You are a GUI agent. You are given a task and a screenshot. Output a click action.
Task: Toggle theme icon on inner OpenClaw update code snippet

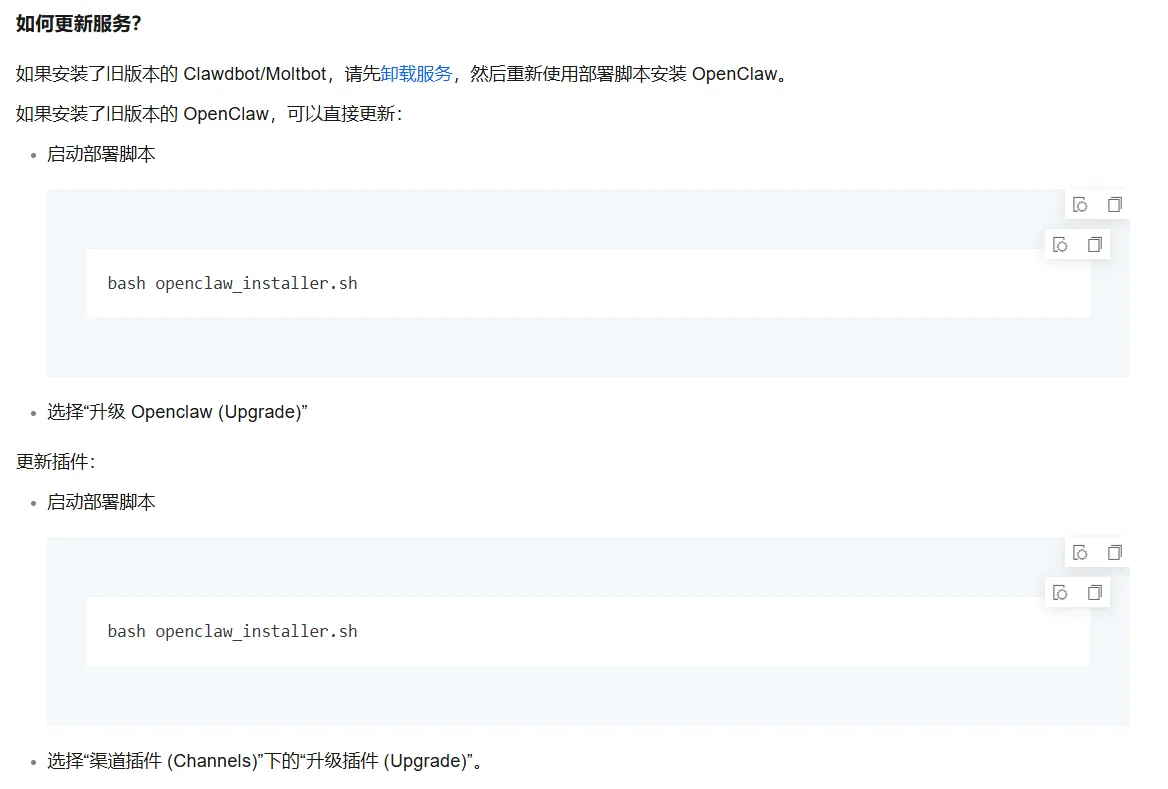(x=1060, y=244)
